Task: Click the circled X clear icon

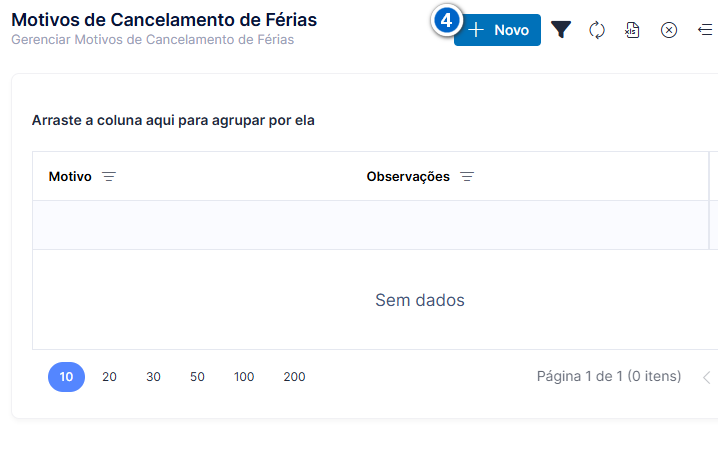Action: pos(669,30)
